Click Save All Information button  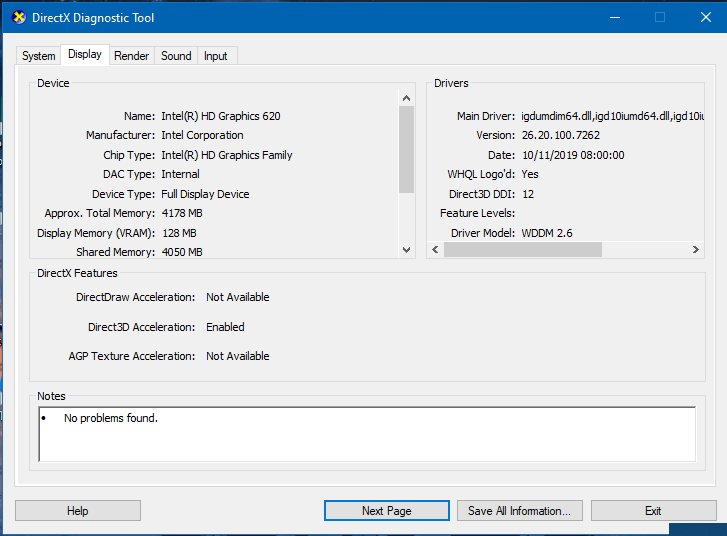(x=519, y=510)
